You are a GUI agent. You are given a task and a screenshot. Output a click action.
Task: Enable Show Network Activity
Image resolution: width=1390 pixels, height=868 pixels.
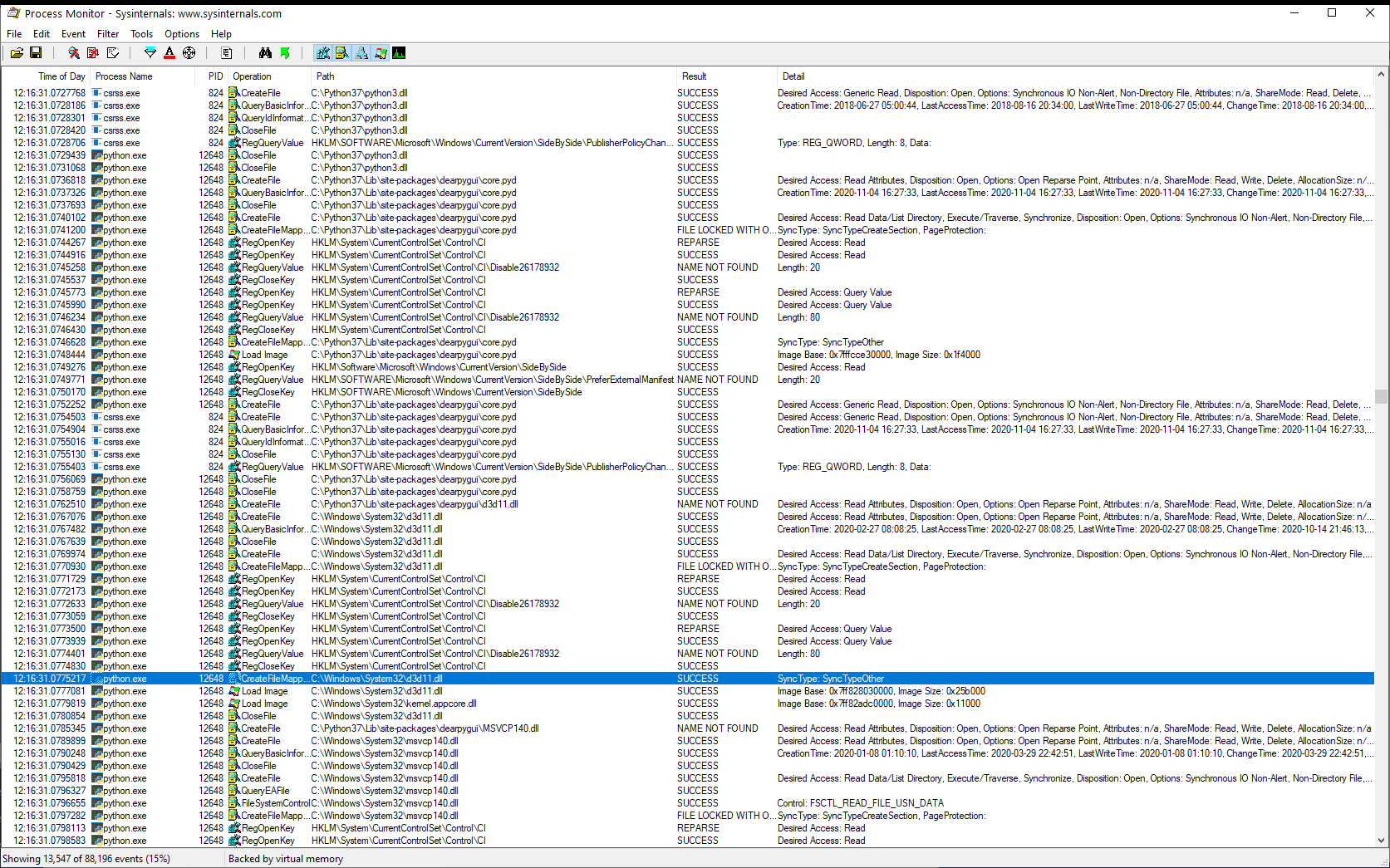tap(362, 52)
